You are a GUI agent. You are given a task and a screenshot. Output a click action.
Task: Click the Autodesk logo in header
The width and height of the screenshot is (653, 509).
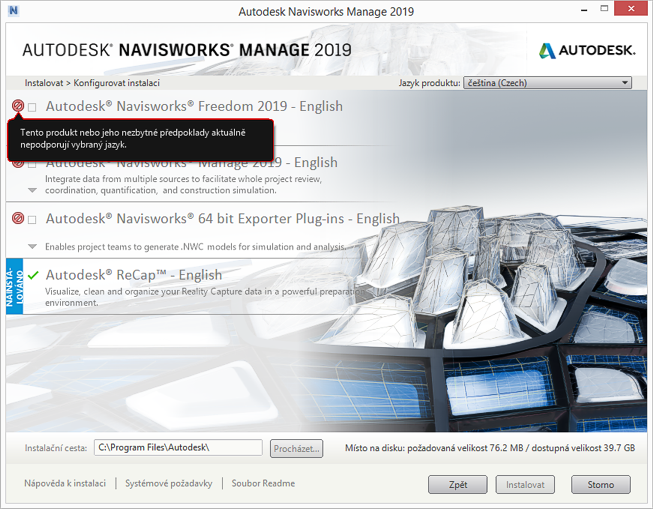point(587,50)
